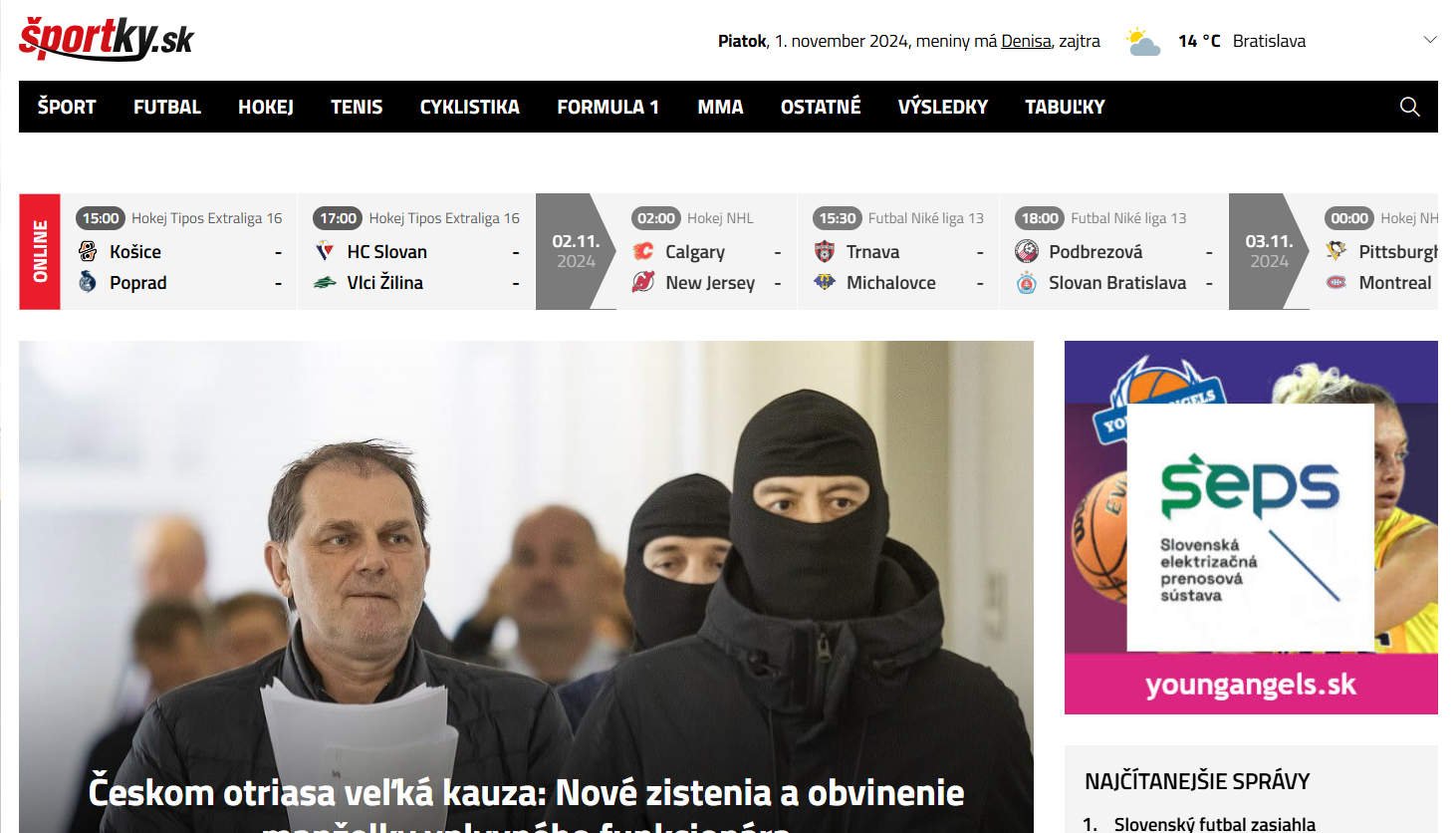1456x833 pixels.
Task: Click the Calgary Flames logo
Action: [x=643, y=252]
